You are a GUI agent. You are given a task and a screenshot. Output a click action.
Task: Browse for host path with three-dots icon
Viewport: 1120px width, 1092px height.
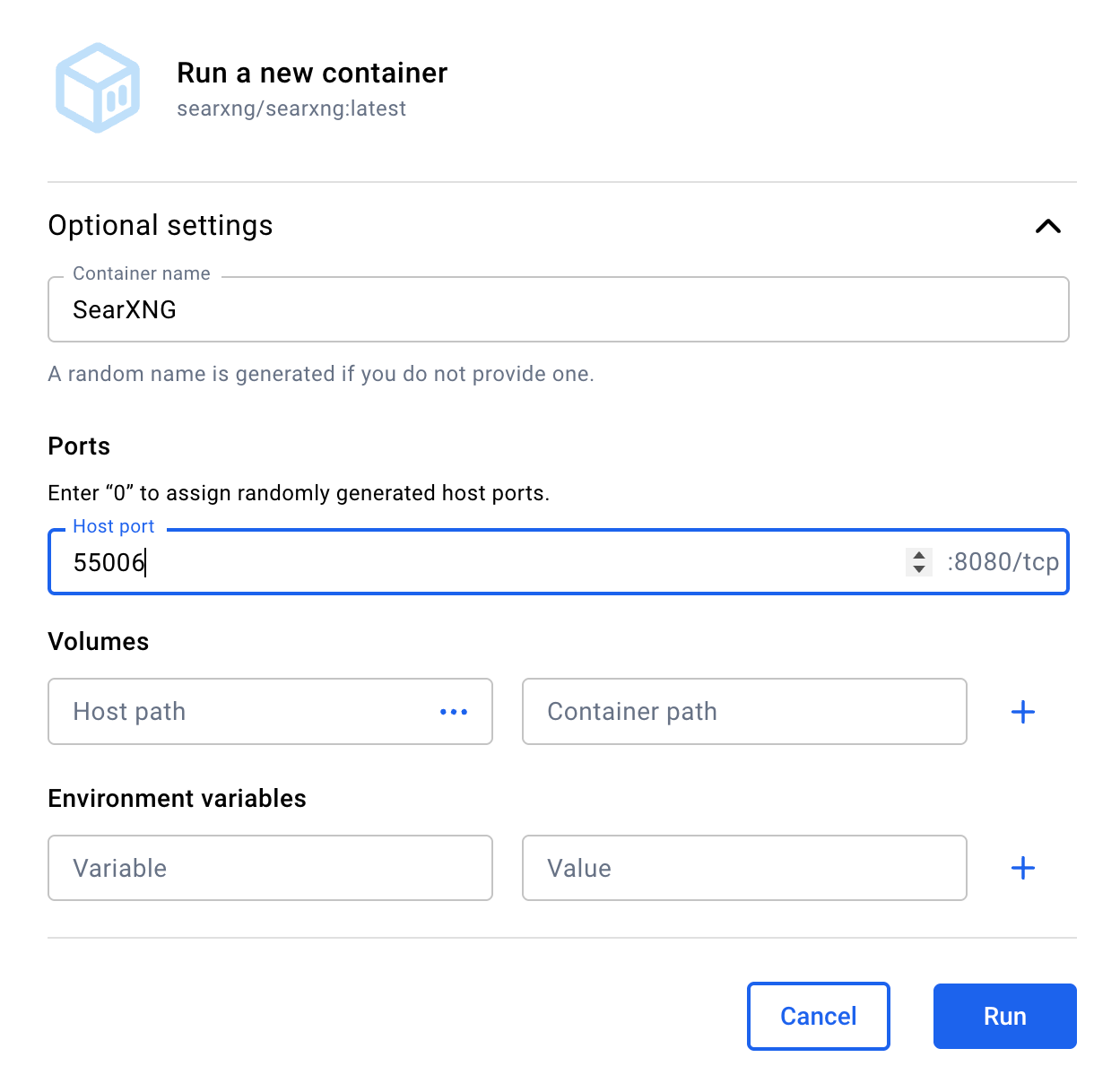(454, 712)
